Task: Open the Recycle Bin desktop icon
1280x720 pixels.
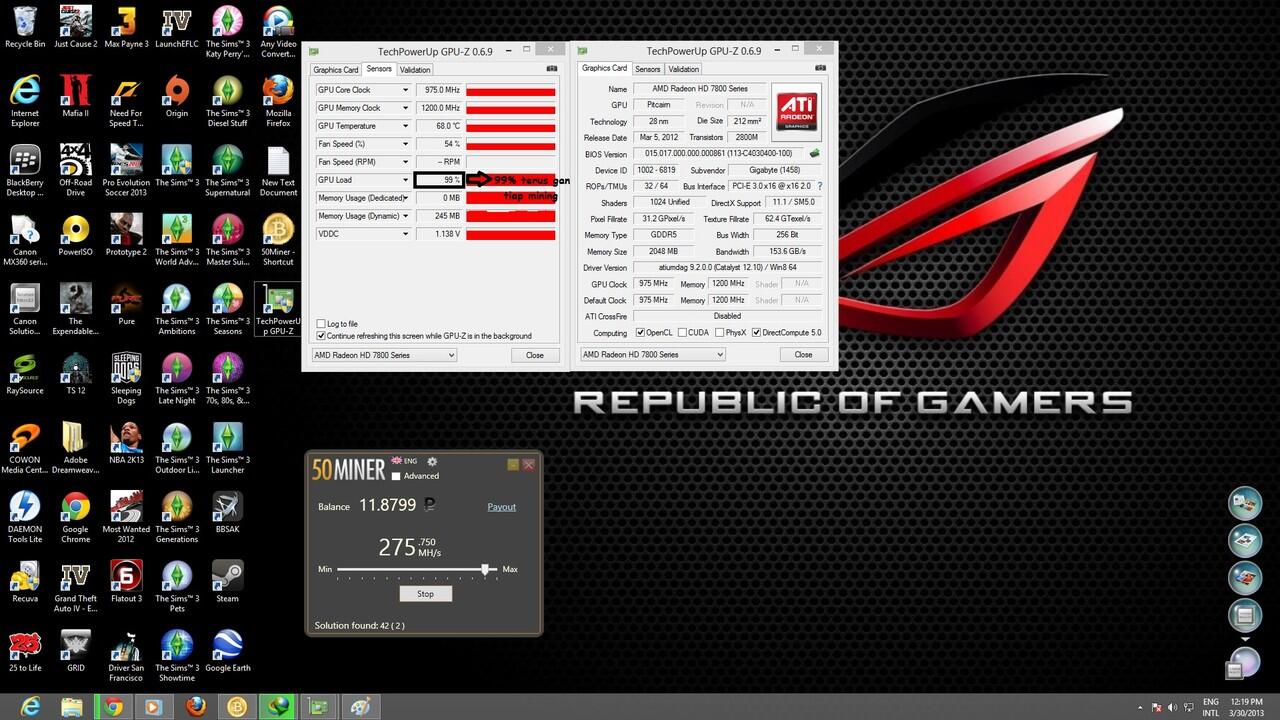Action: [x=25, y=27]
